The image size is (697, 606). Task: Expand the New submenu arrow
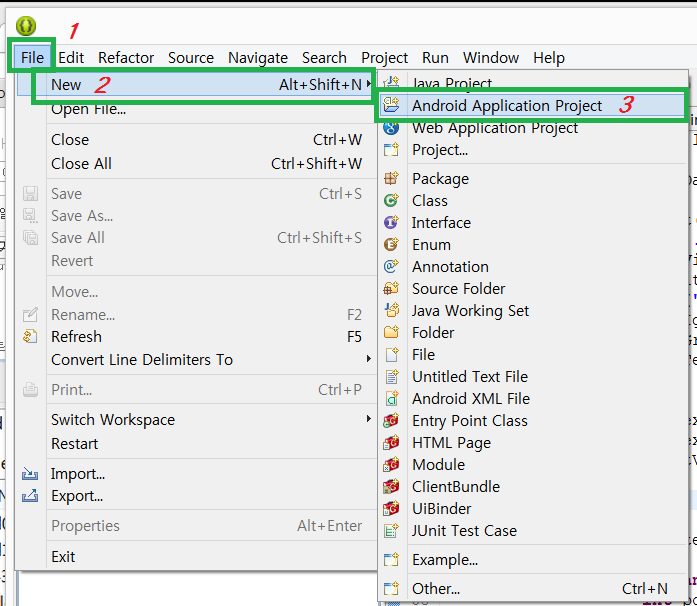[x=369, y=84]
